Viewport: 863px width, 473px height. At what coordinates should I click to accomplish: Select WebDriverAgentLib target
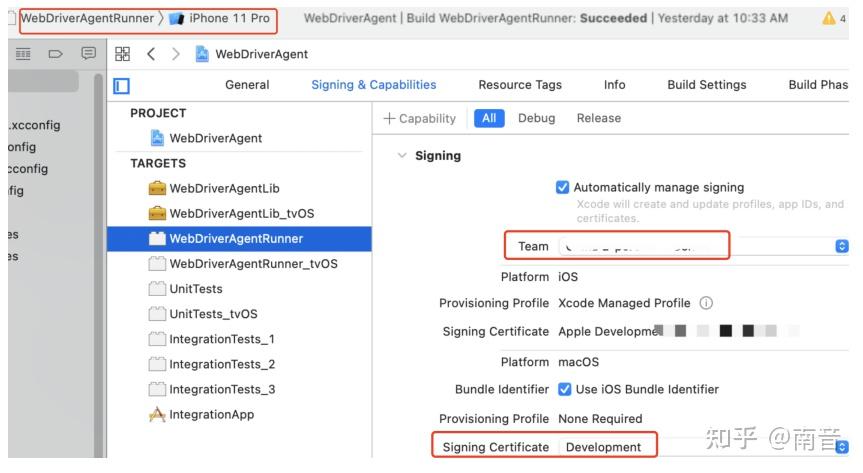tap(224, 188)
